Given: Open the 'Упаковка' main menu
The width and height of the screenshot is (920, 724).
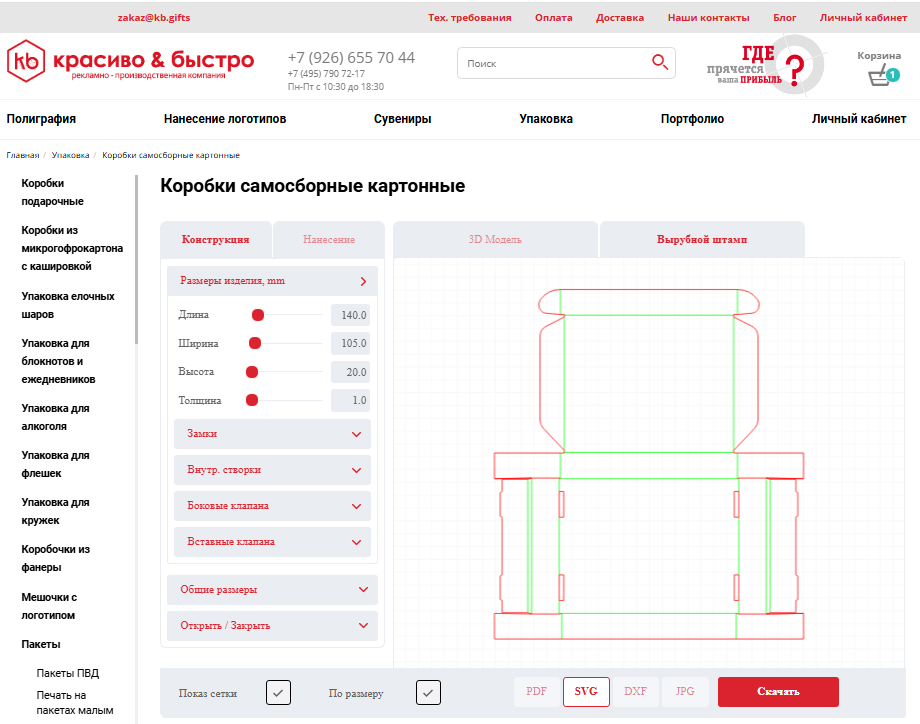Looking at the screenshot, I should point(546,119).
